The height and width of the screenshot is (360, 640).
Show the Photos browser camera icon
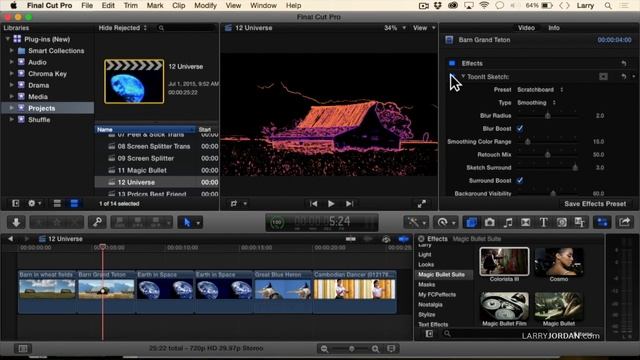tap(489, 222)
